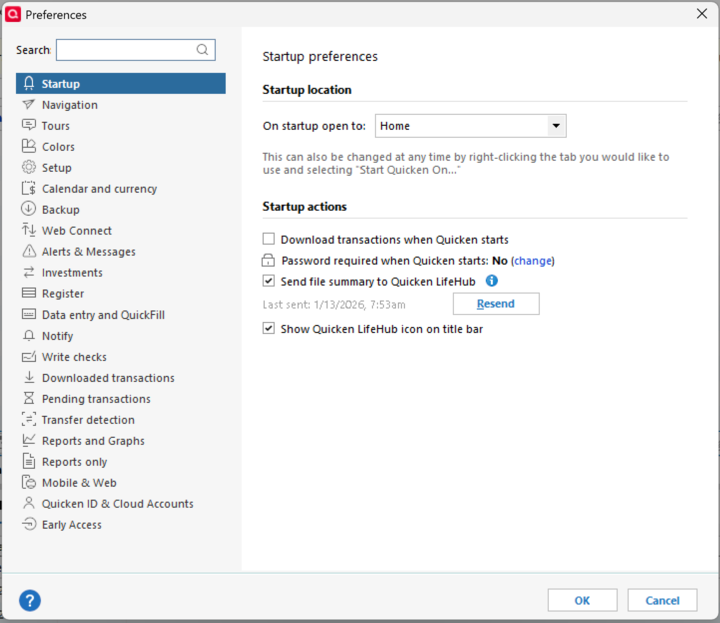The image size is (720, 623).
Task: Click the Web Connect arrows icon
Action: click(x=29, y=231)
